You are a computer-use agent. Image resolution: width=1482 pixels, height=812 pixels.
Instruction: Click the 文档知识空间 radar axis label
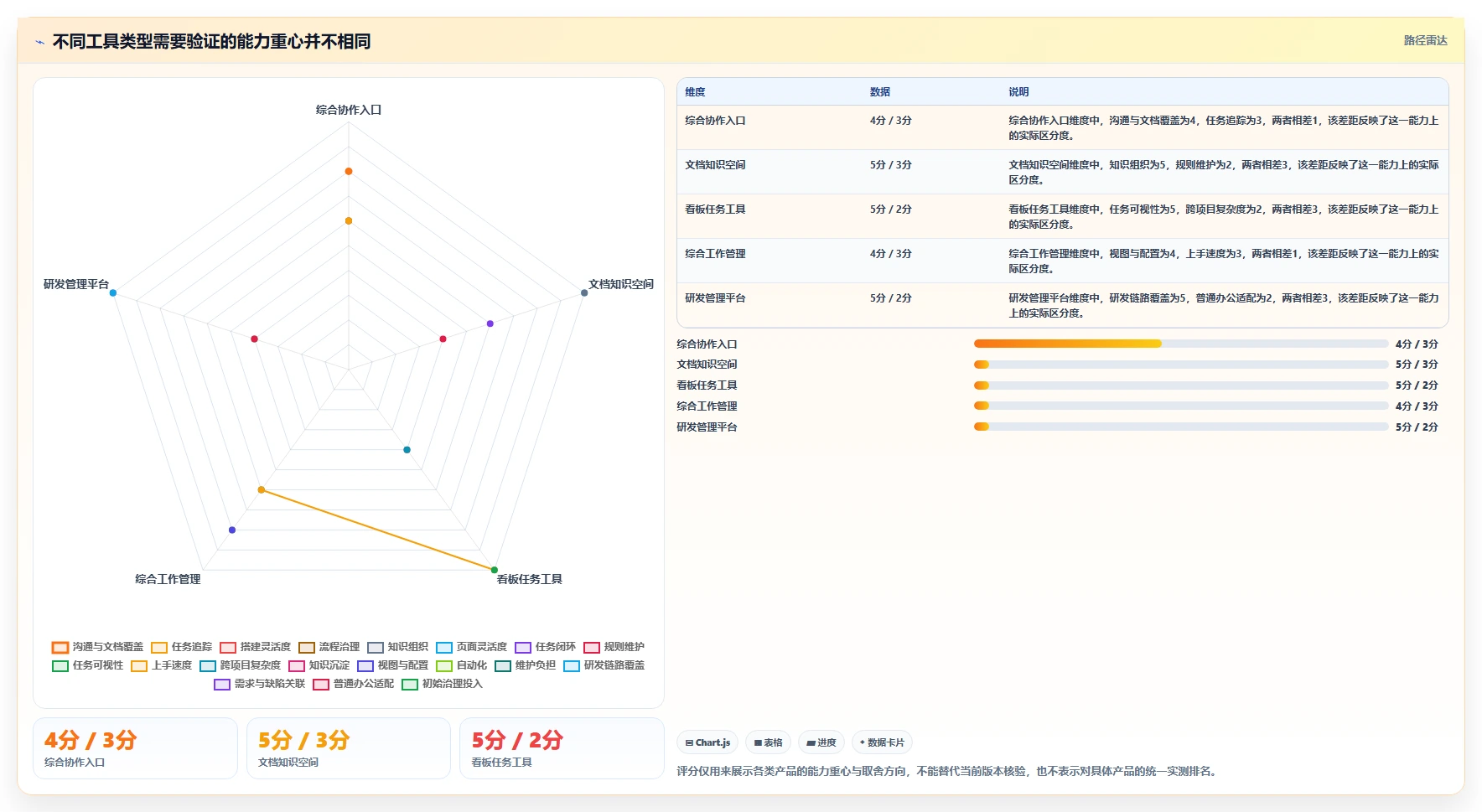point(621,284)
